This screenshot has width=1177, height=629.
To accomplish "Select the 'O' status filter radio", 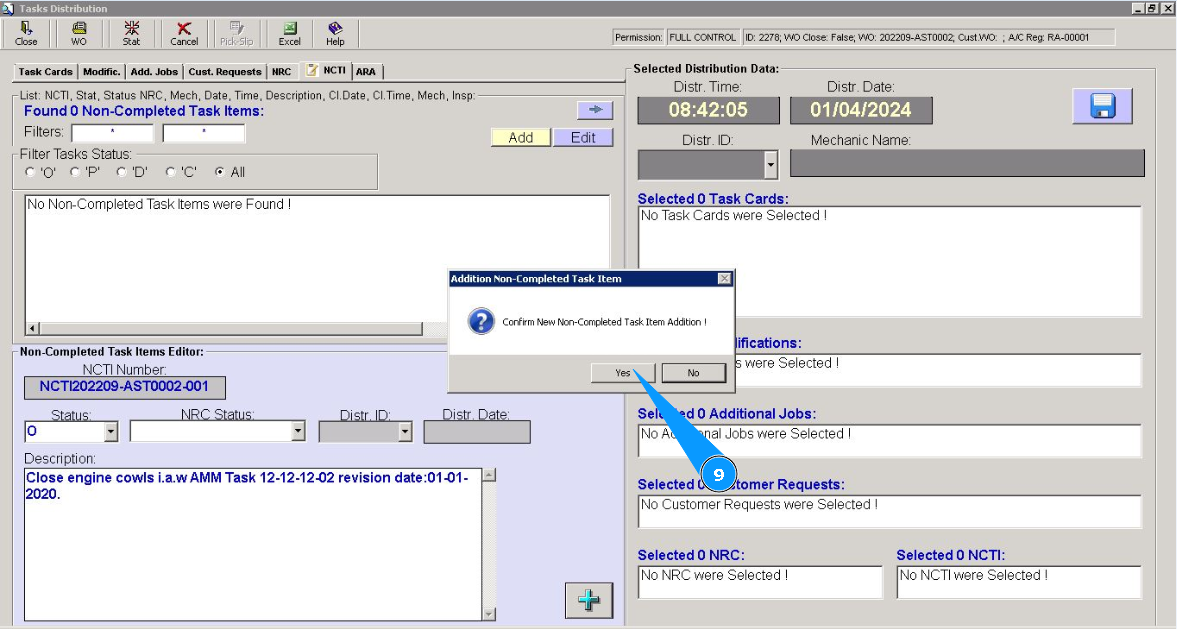I will [x=30, y=172].
